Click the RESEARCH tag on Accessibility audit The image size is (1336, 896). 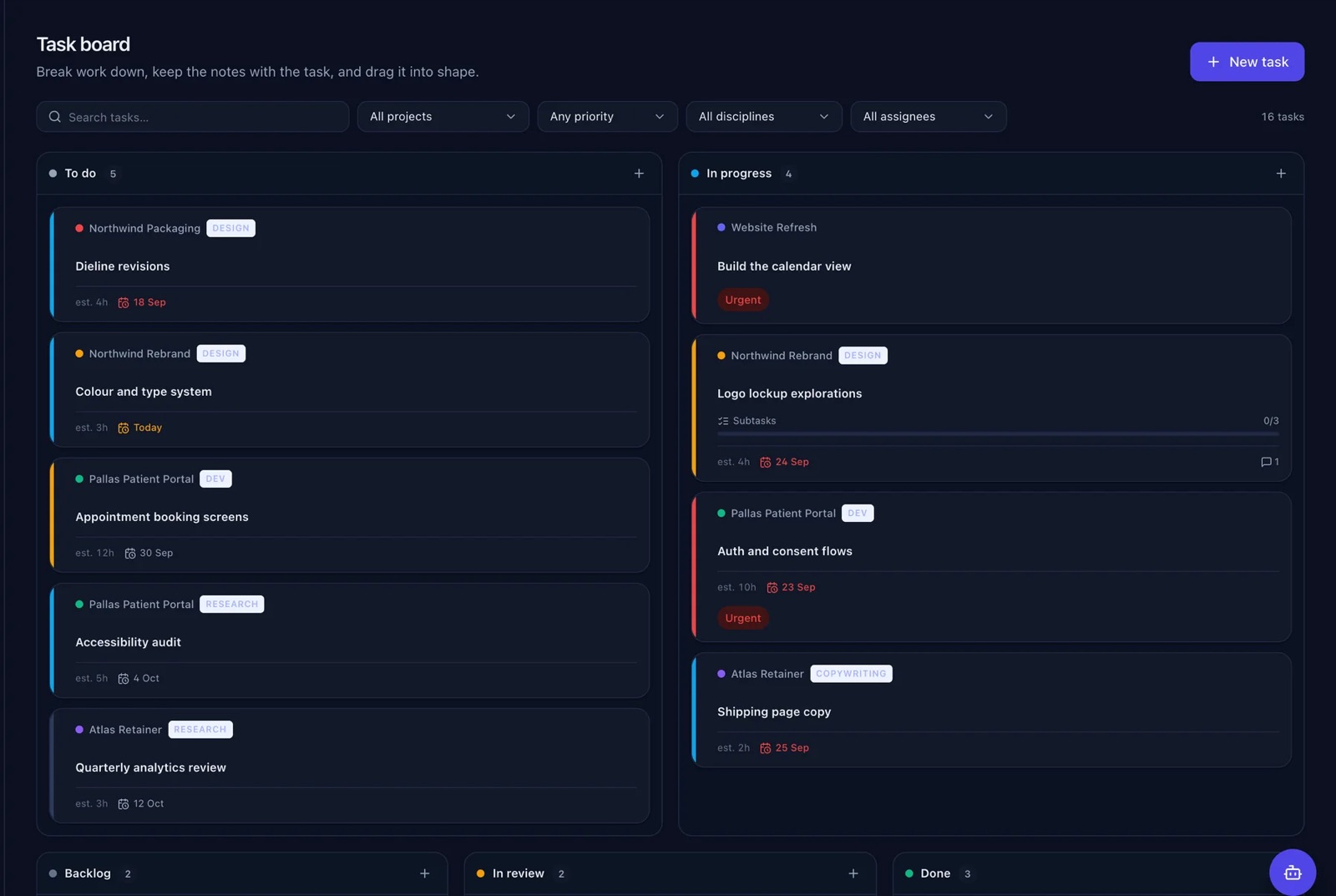(x=232, y=605)
